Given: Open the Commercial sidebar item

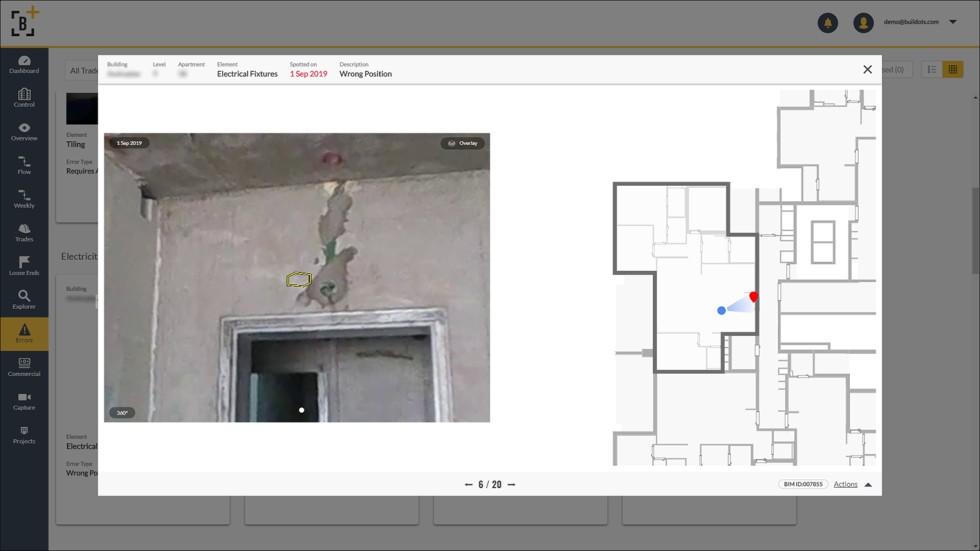Looking at the screenshot, I should (x=24, y=367).
